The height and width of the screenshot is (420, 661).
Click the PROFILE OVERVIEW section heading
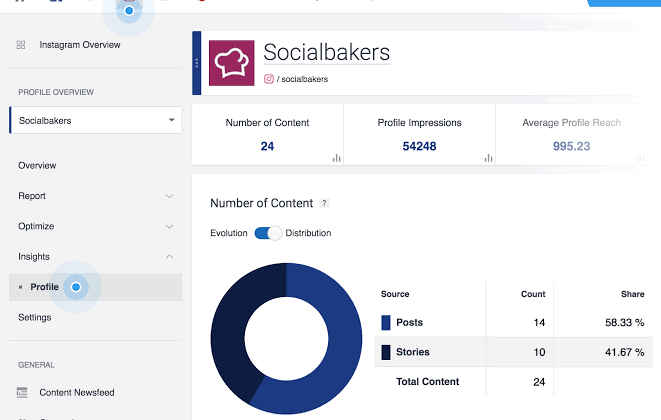pos(56,92)
